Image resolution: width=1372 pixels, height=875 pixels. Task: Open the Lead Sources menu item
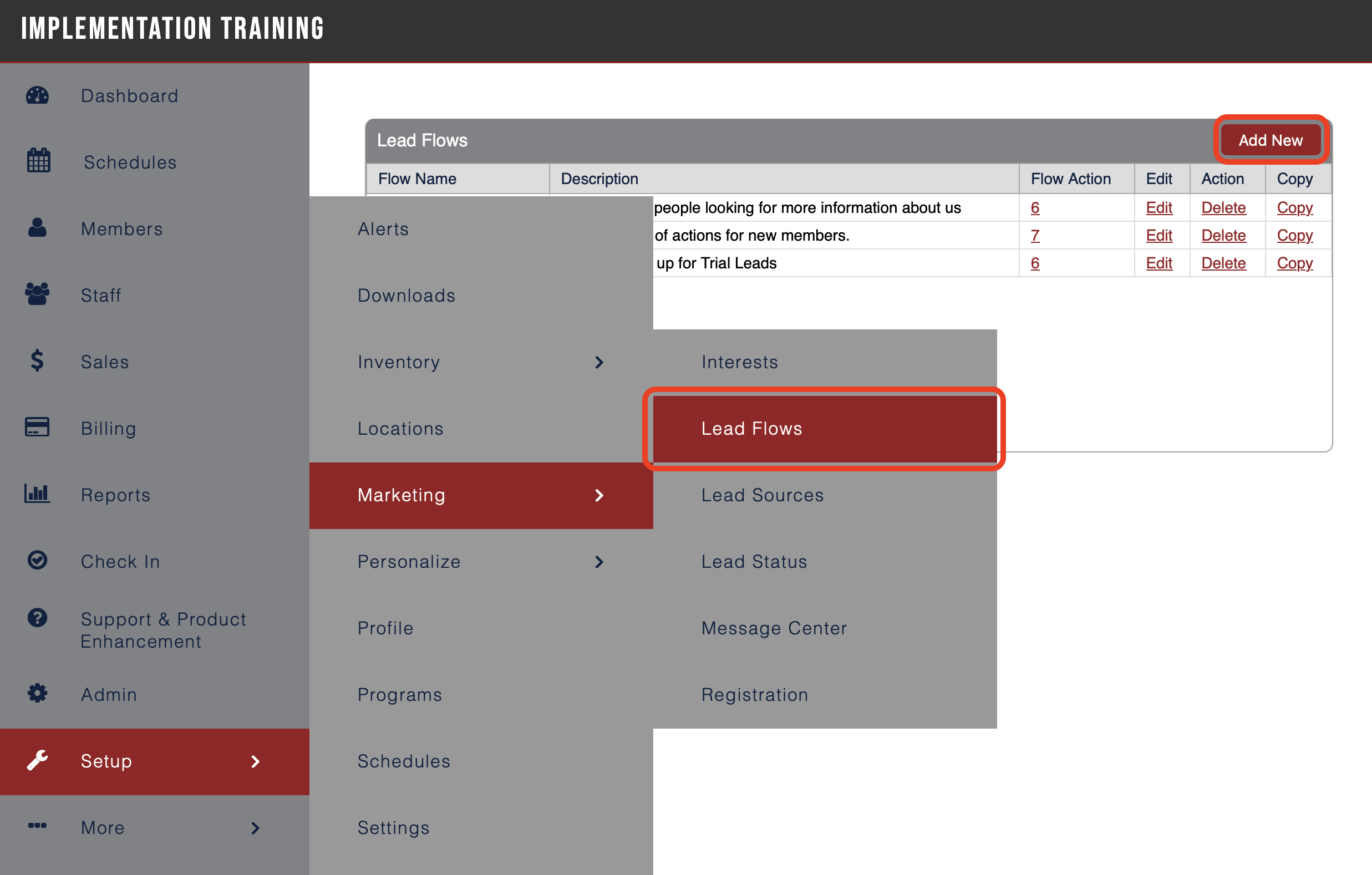click(x=763, y=495)
